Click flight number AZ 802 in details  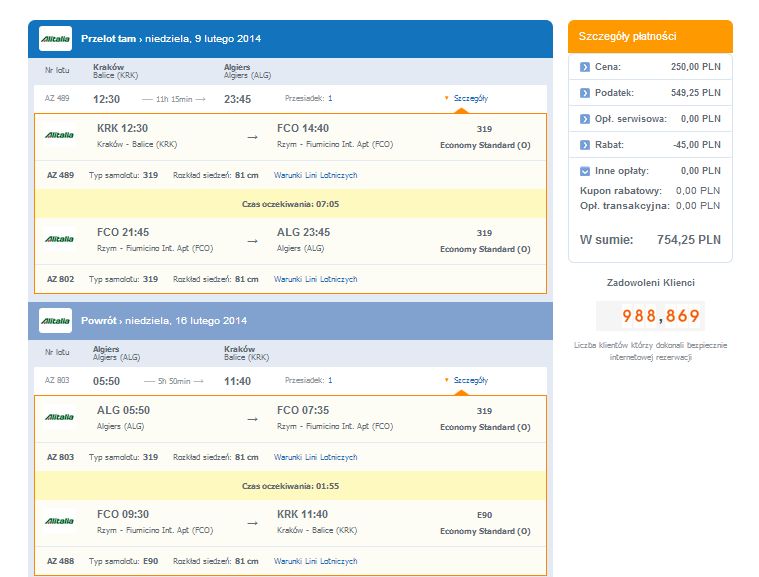tap(61, 279)
